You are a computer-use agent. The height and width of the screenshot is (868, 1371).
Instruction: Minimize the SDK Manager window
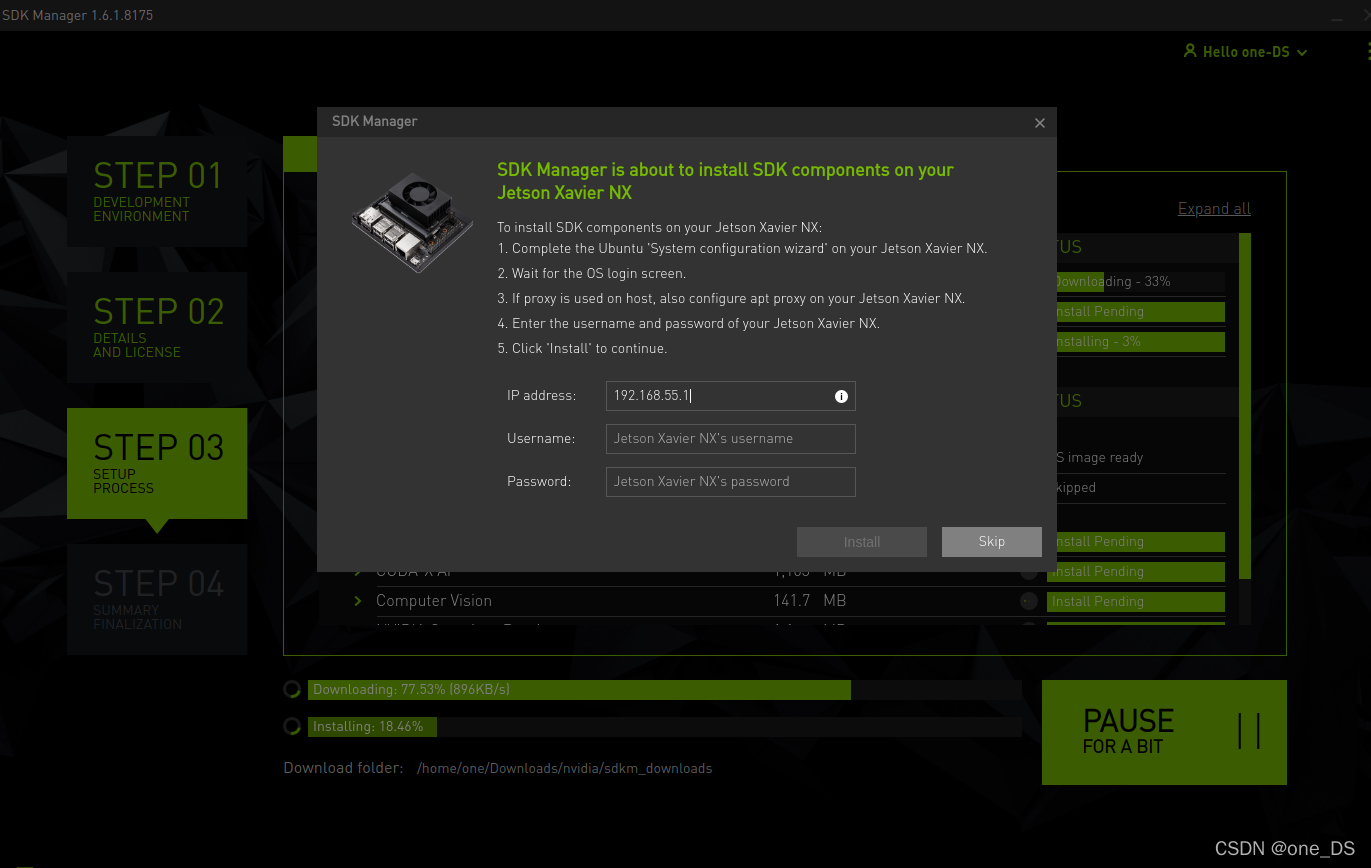[x=1338, y=18]
